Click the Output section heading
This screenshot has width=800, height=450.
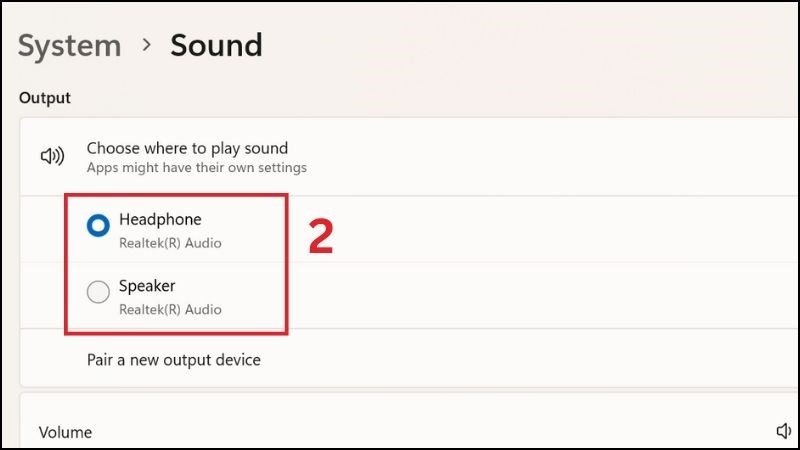coord(45,98)
